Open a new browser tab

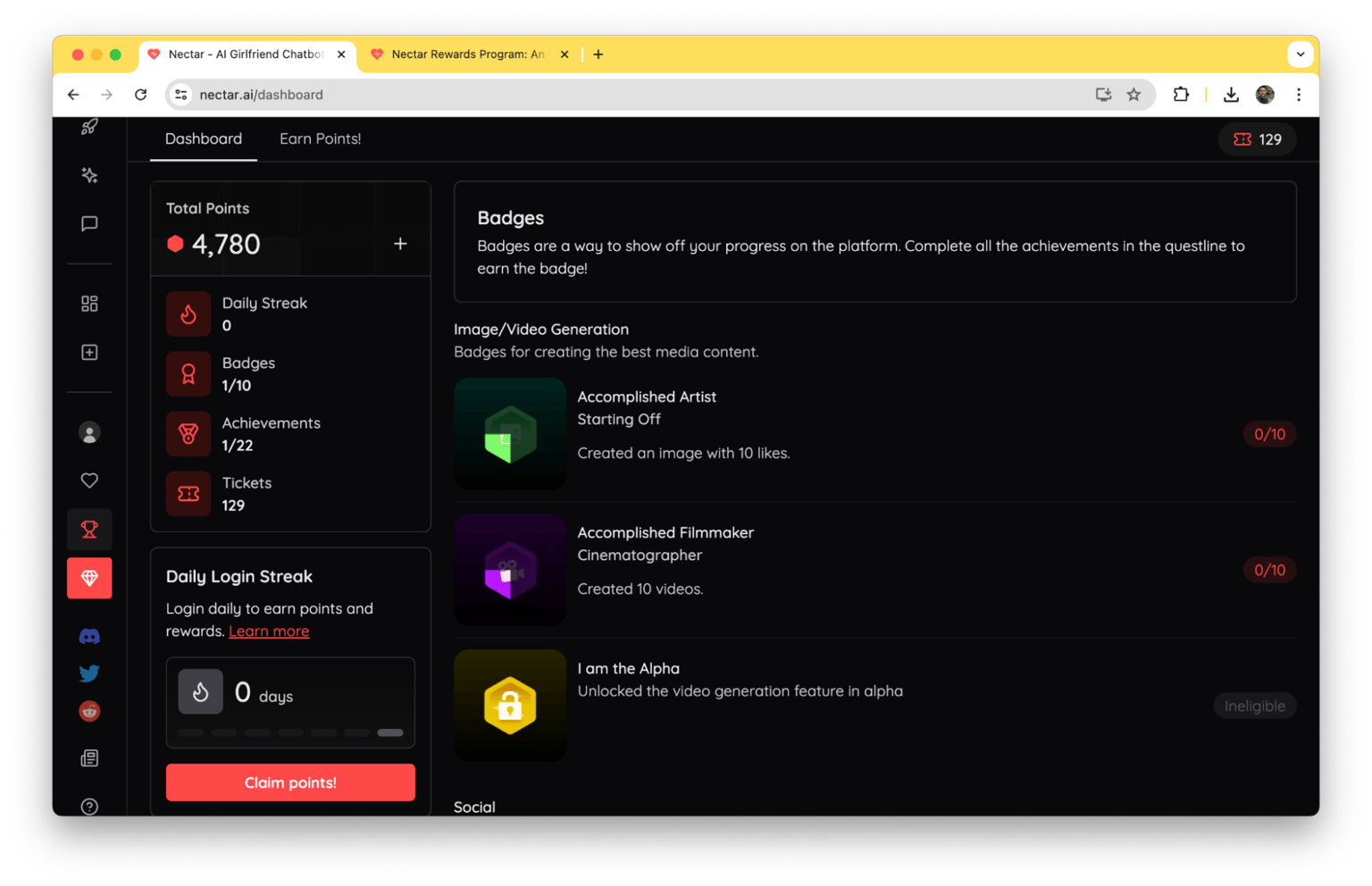tap(598, 54)
